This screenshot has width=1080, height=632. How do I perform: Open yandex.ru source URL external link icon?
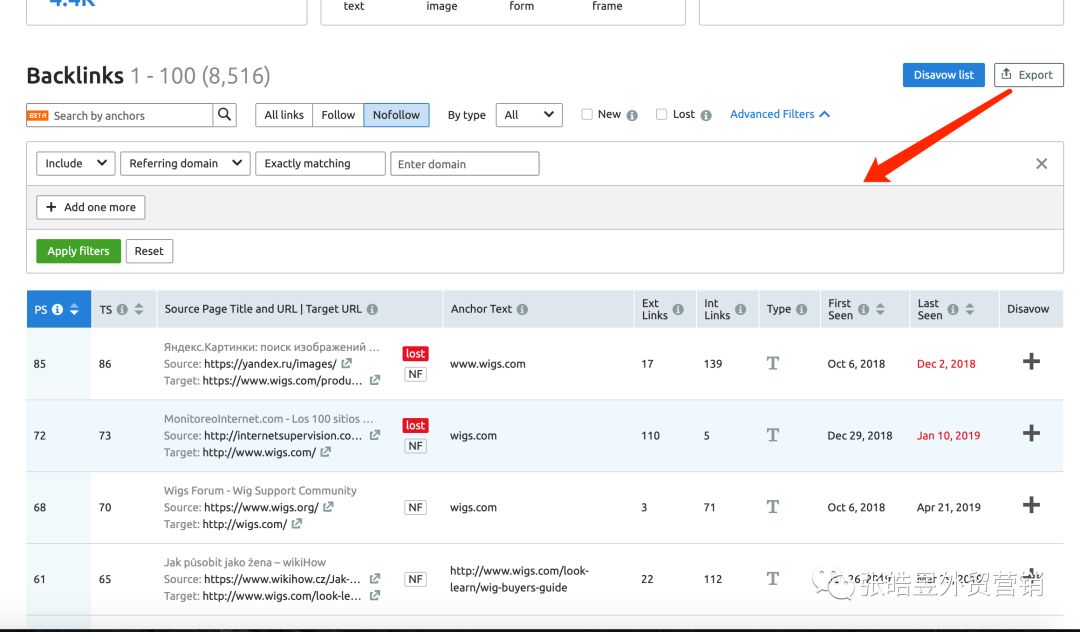[x=346, y=364]
